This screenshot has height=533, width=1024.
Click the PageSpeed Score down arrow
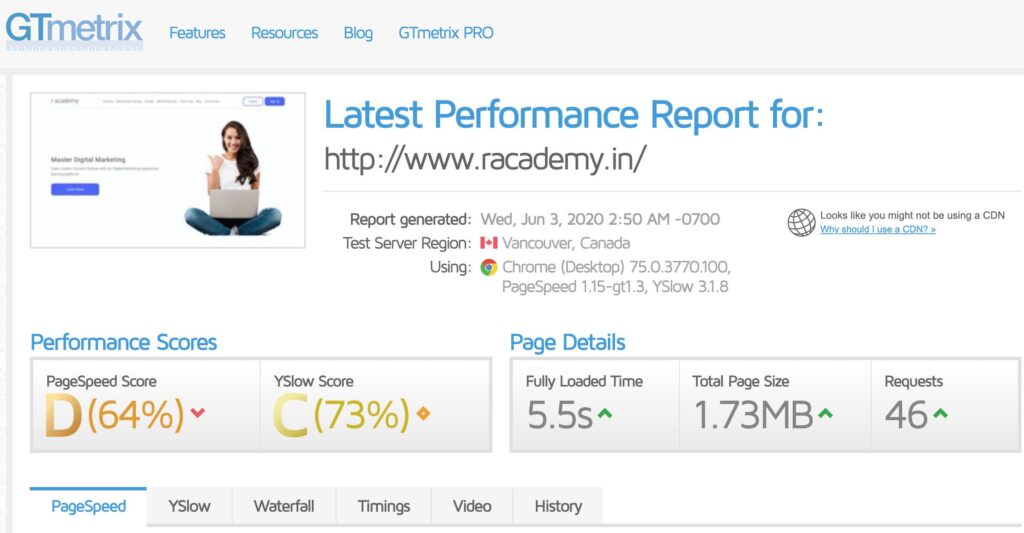198,413
